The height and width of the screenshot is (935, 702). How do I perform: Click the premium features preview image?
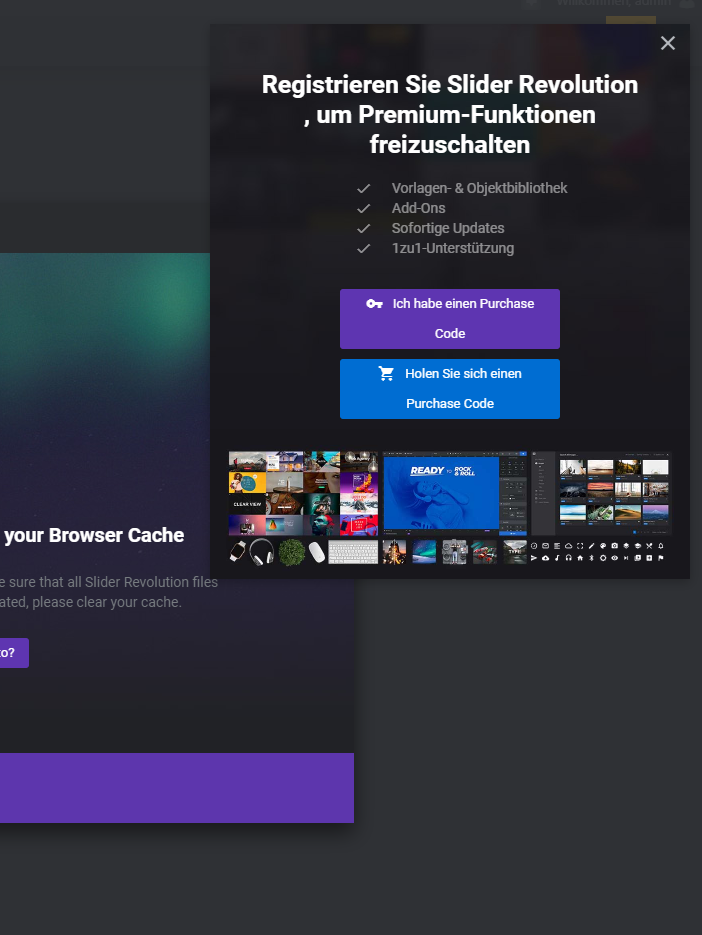coord(450,508)
